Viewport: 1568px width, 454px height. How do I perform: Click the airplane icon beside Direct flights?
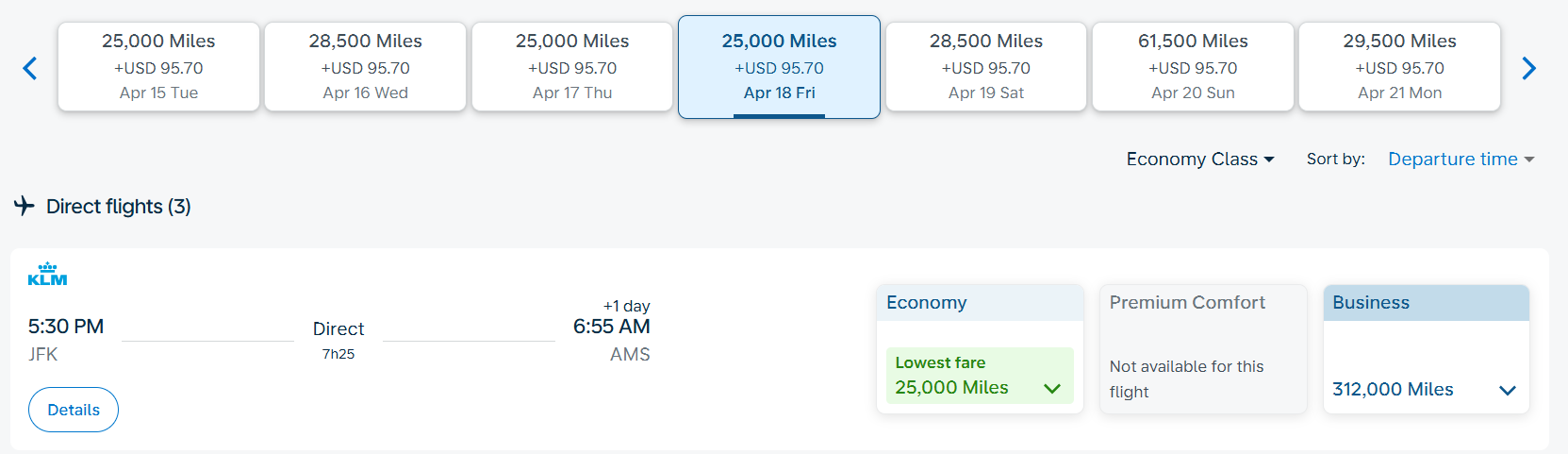[25, 205]
